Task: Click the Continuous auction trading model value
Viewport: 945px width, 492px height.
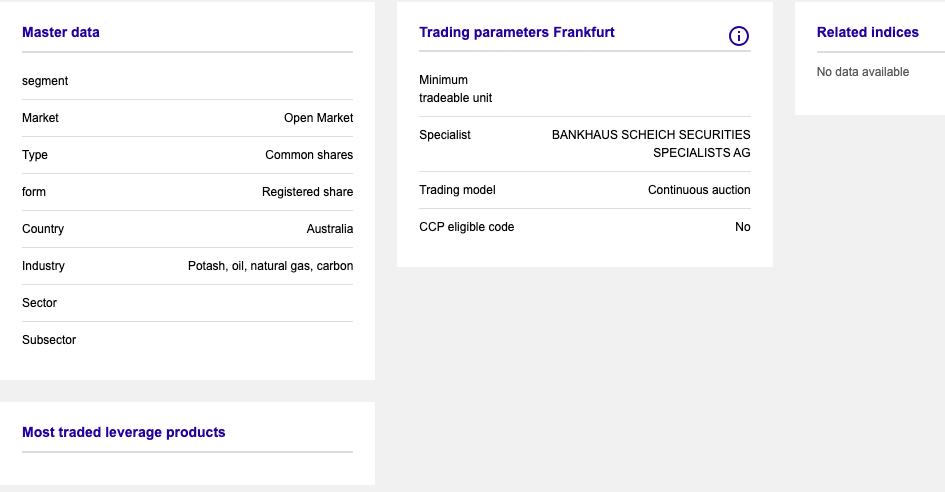Action: coord(699,190)
